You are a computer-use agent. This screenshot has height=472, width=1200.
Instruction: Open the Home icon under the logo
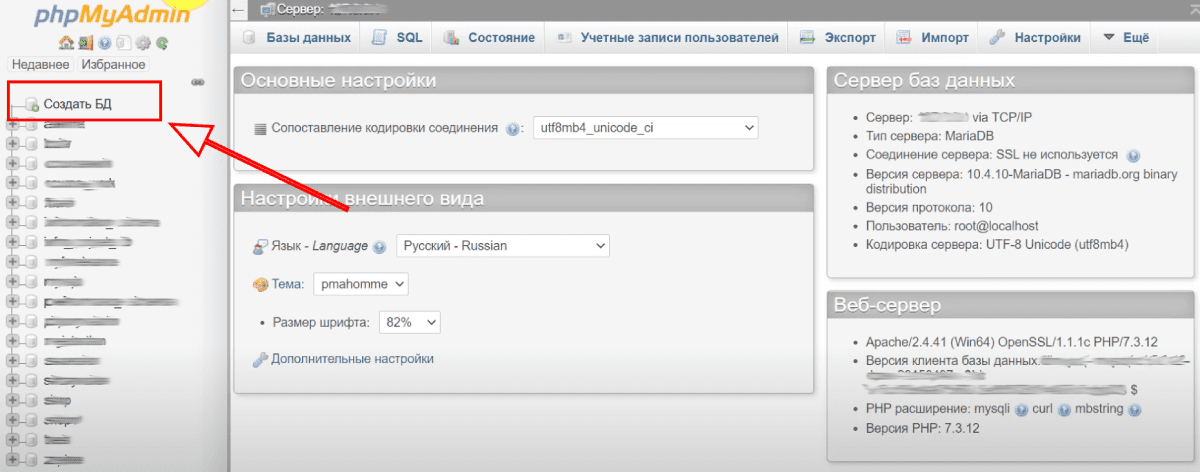tap(66, 43)
